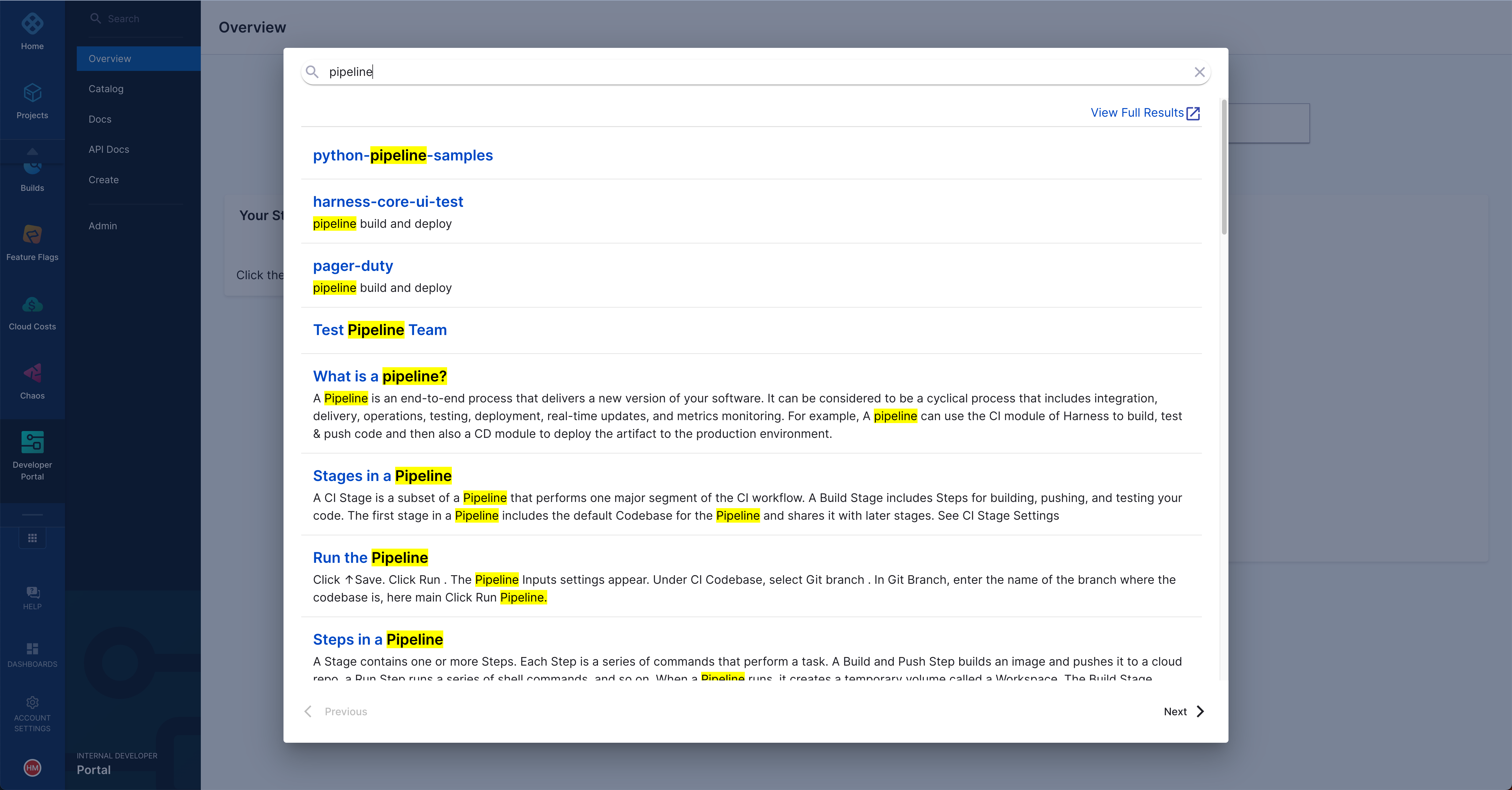
Task: Go to Next results page
Action: (x=1183, y=711)
